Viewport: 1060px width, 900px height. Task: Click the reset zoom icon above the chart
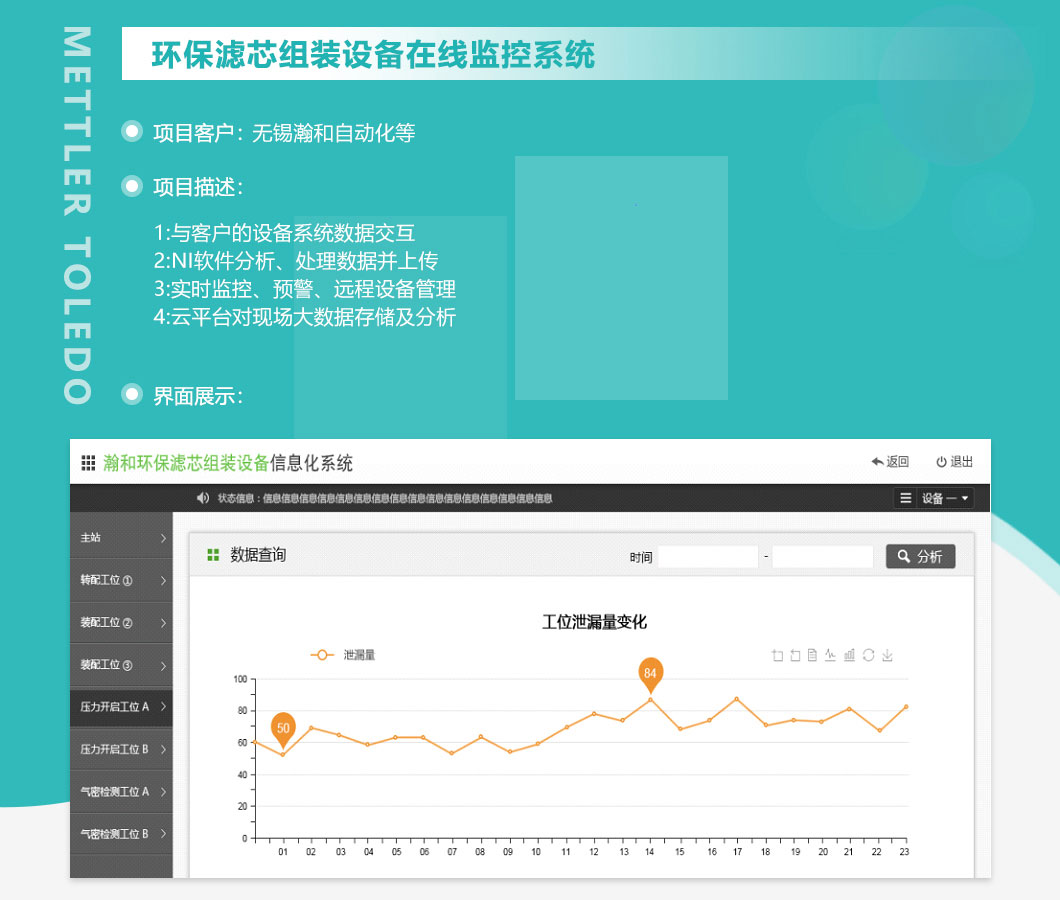(x=796, y=655)
